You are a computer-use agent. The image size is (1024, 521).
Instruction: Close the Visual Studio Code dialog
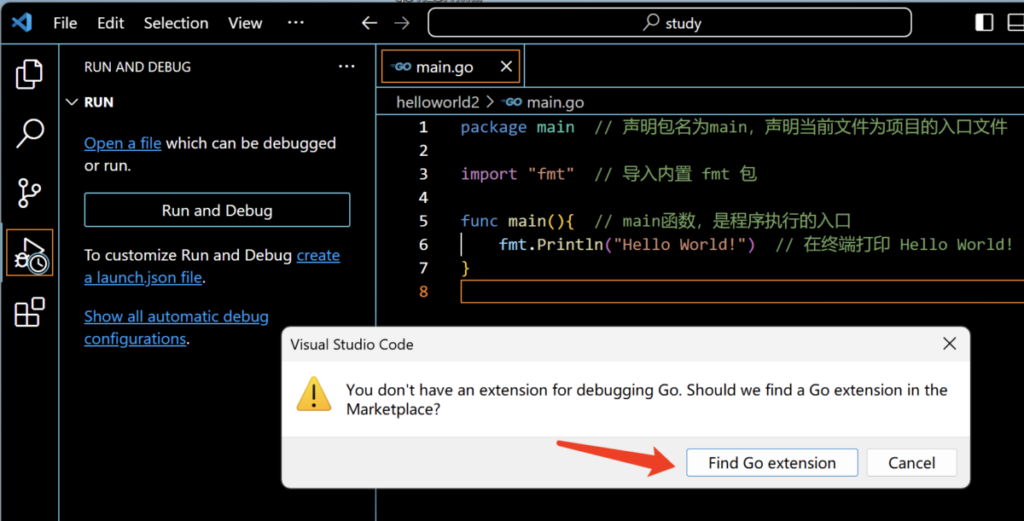(x=950, y=343)
